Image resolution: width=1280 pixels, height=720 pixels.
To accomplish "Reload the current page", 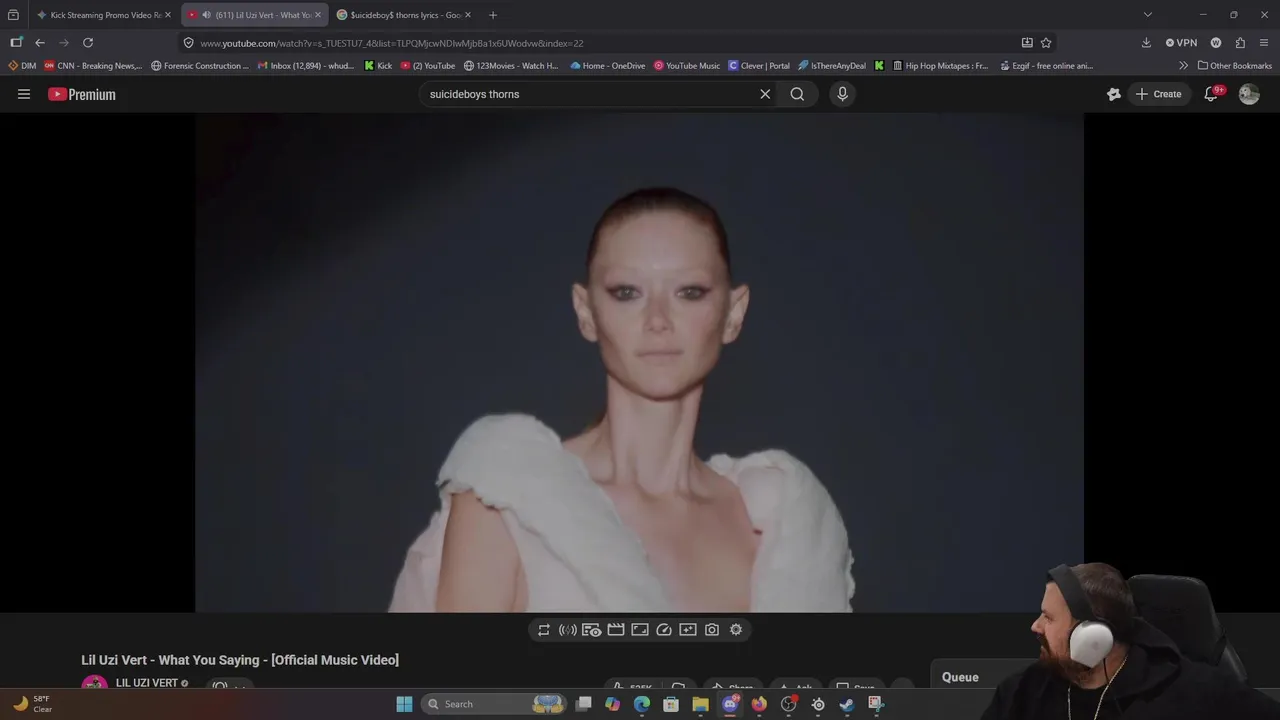I will pyautogui.click(x=88, y=43).
